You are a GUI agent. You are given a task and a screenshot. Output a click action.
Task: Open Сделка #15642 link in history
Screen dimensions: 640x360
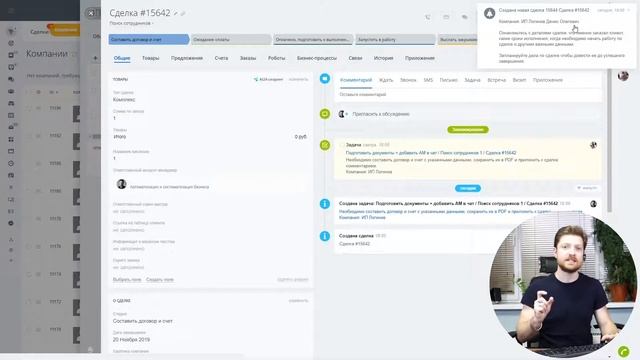coord(354,244)
